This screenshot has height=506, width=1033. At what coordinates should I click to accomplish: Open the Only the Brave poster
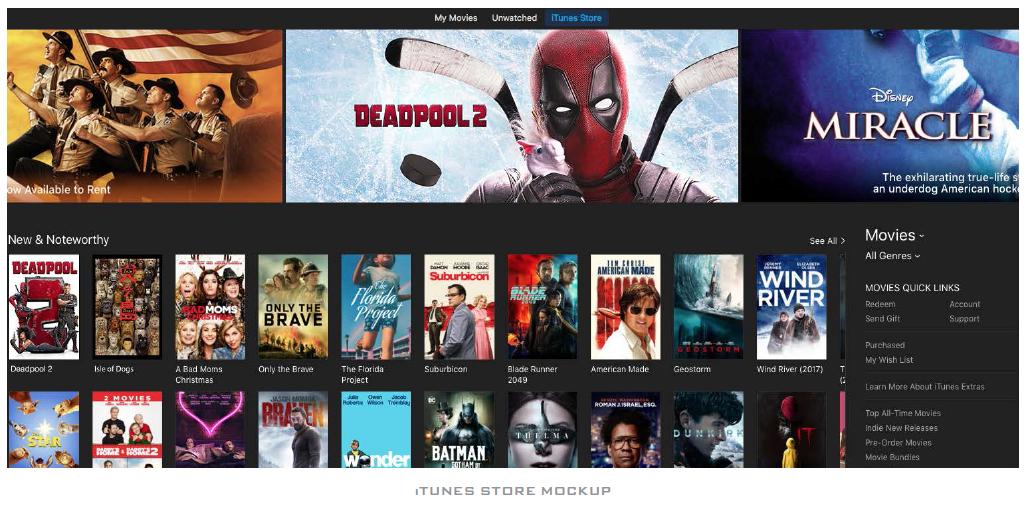click(293, 307)
